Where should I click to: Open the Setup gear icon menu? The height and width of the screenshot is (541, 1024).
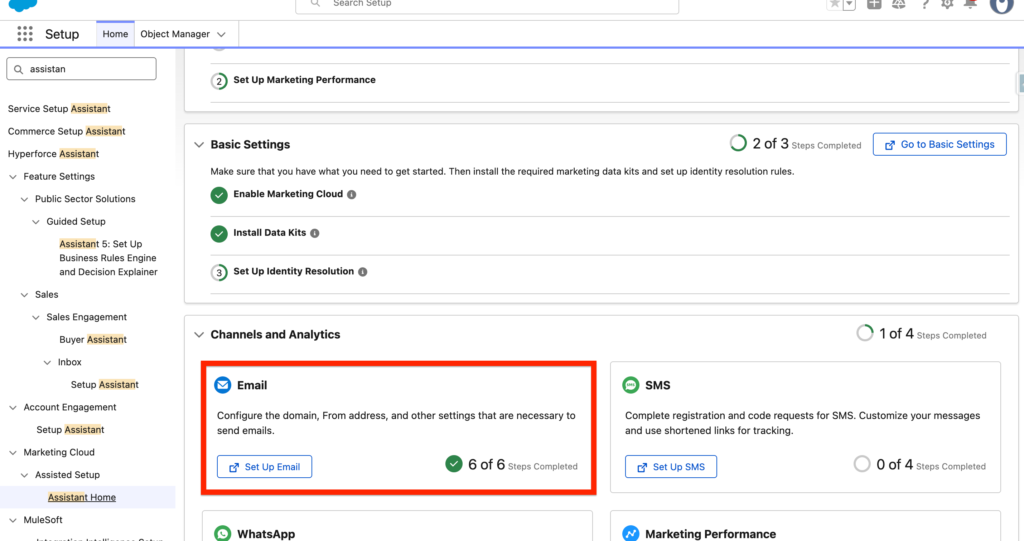(x=947, y=4)
